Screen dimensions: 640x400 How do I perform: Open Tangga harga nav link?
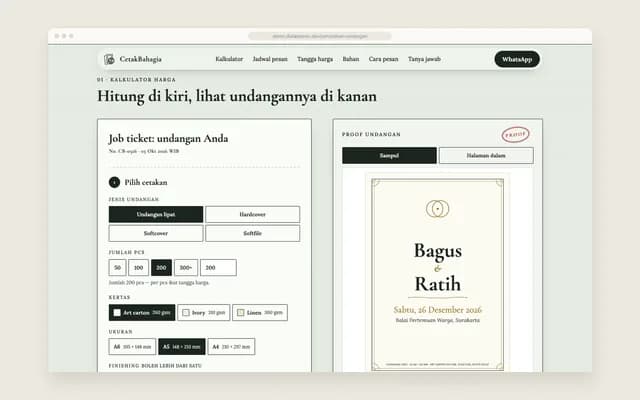point(315,59)
